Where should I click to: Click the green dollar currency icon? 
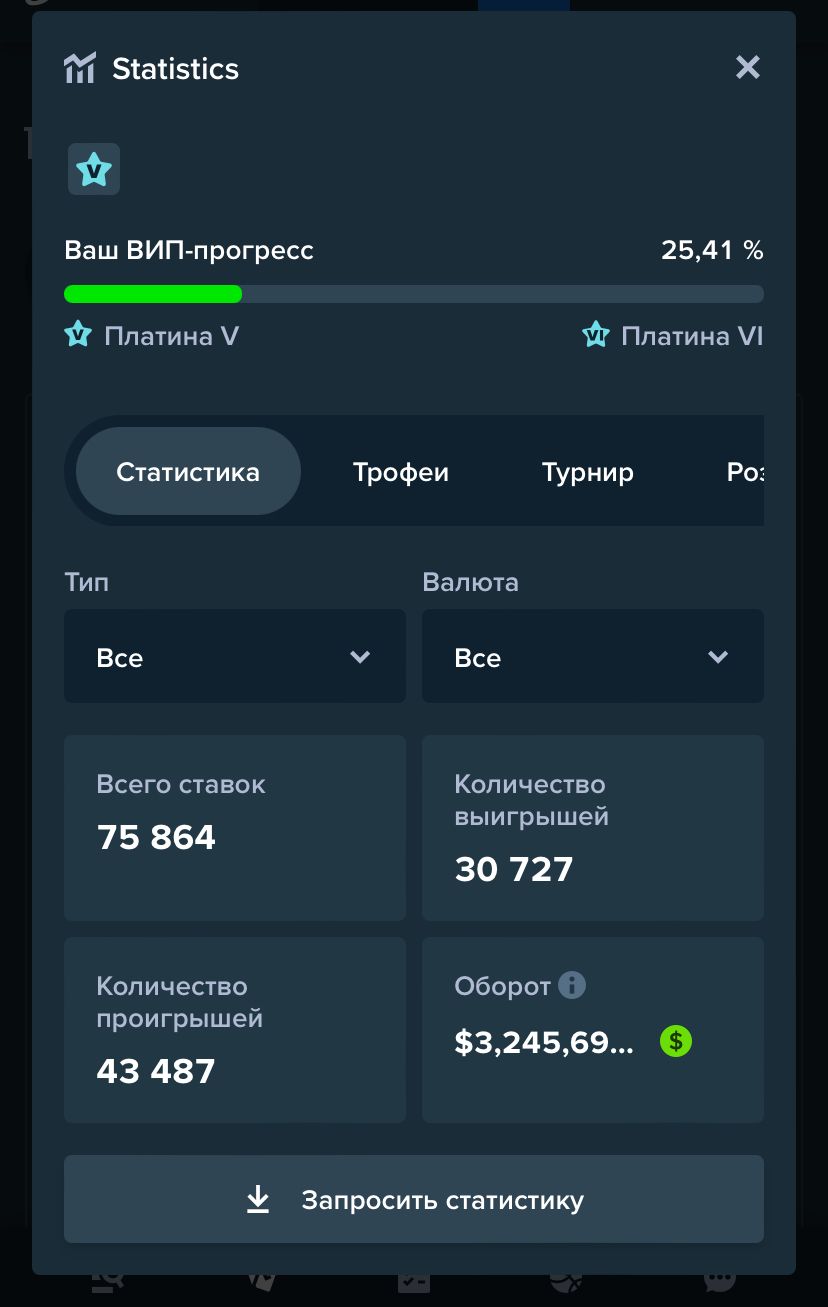[x=676, y=1042]
